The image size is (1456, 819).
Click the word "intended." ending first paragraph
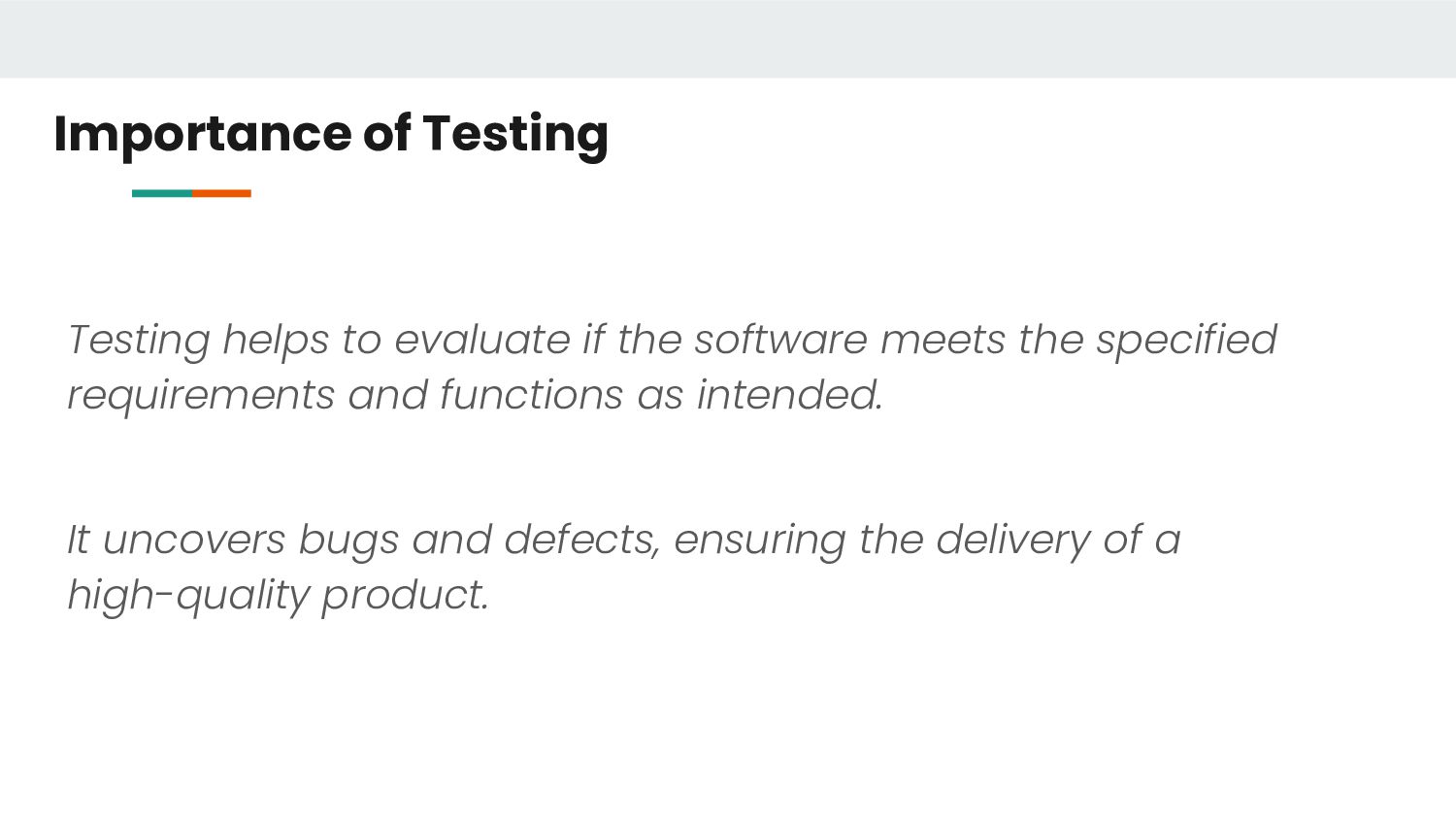[x=789, y=395]
